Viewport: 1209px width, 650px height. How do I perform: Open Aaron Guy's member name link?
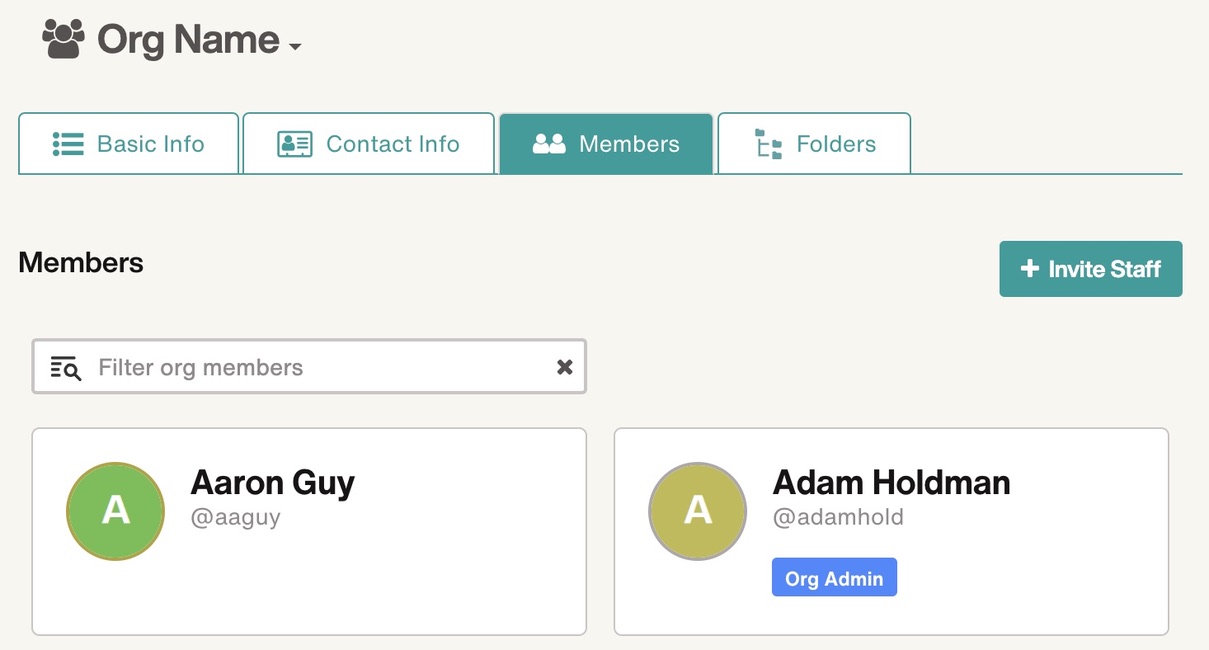[x=273, y=482]
